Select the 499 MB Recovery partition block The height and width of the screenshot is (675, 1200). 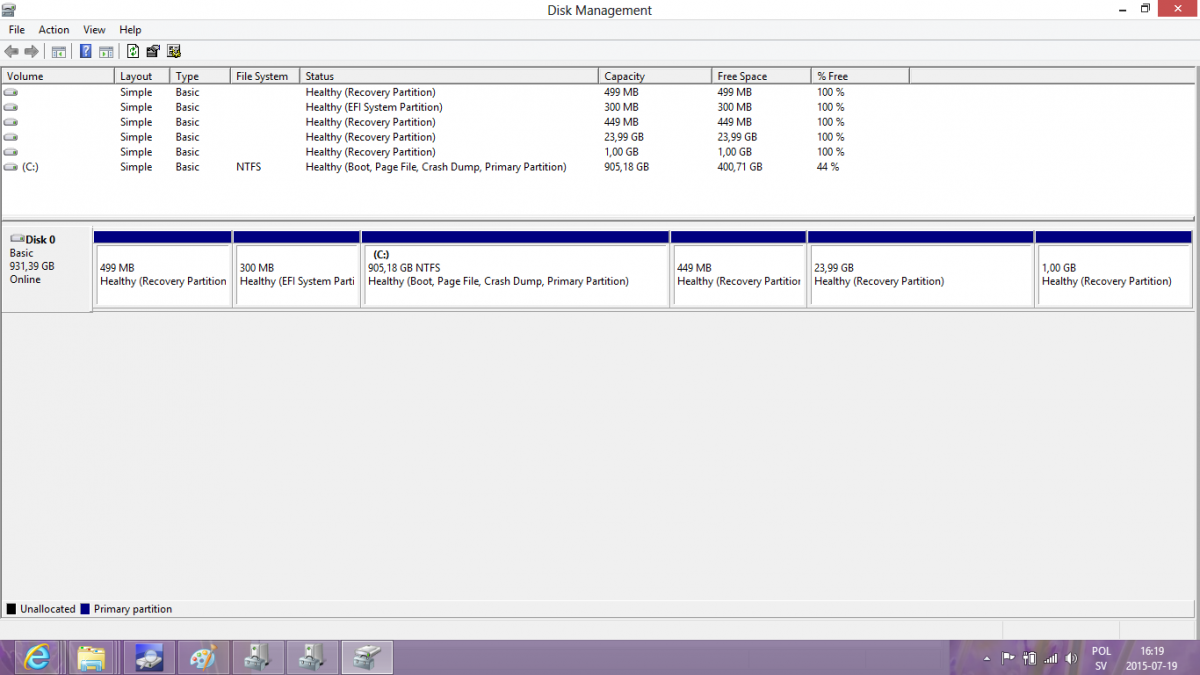tap(162, 269)
